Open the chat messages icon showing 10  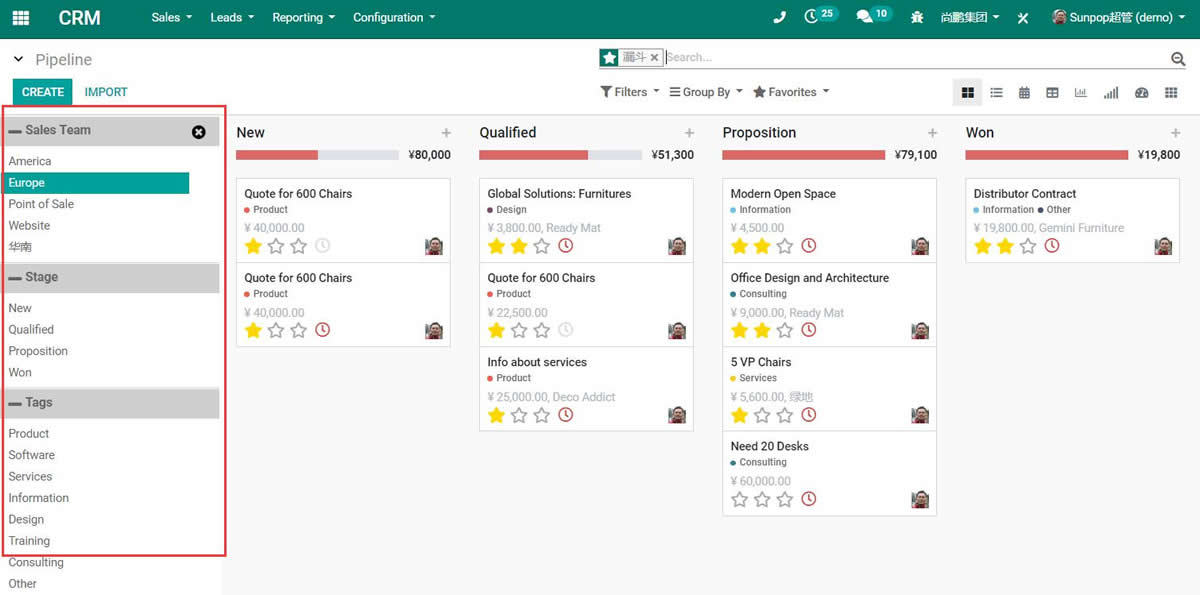click(x=865, y=18)
